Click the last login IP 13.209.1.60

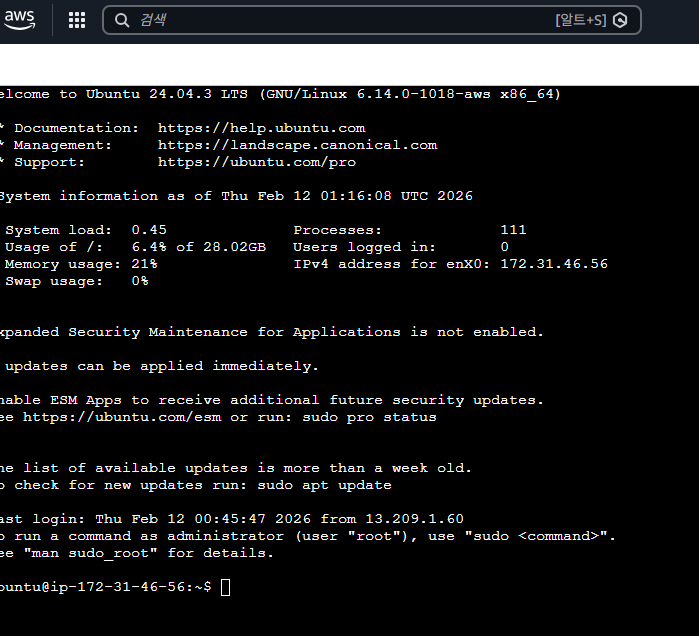415,519
